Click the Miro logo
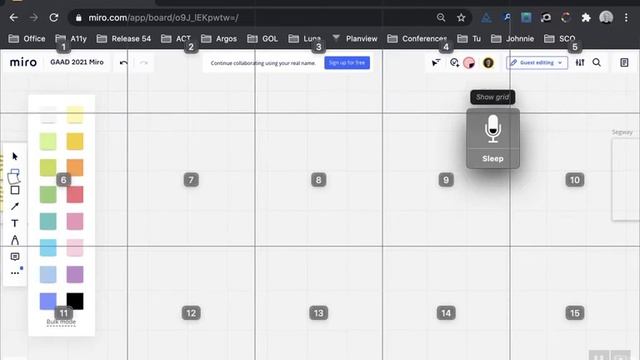640x360 pixels. (x=23, y=62)
